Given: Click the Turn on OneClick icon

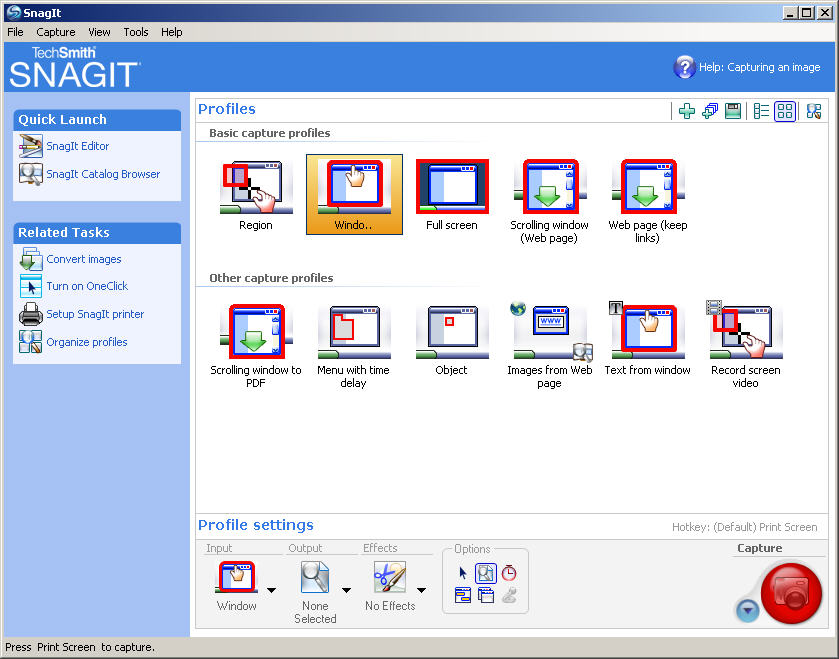Looking at the screenshot, I should coord(30,286).
